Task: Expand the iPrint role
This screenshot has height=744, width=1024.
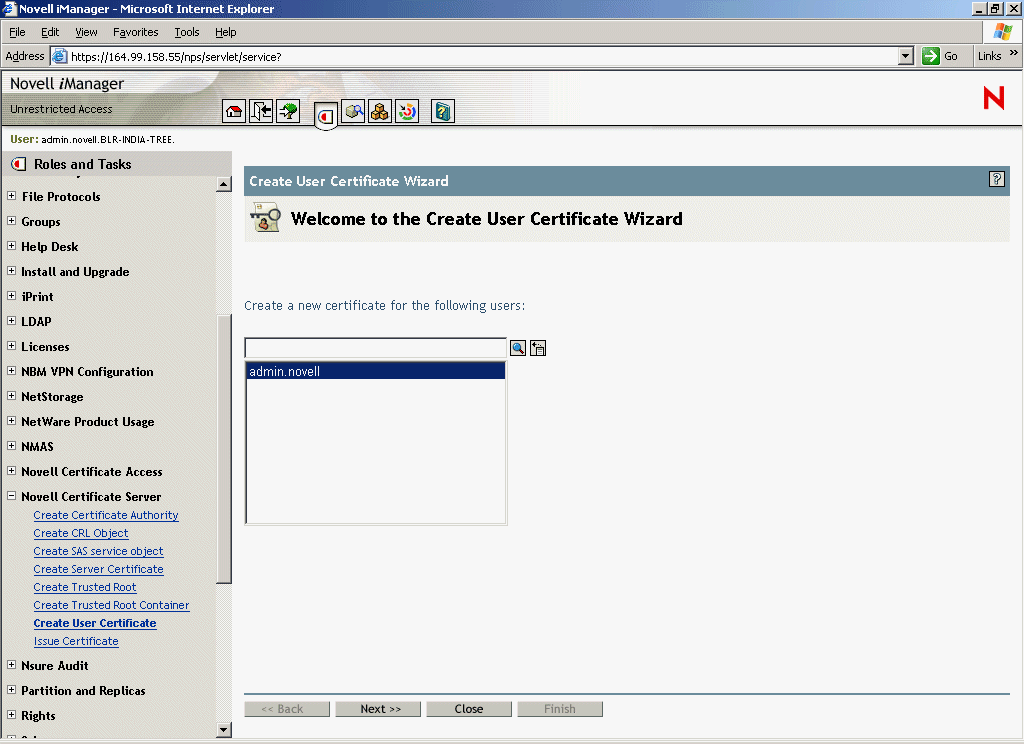Action: pos(11,295)
